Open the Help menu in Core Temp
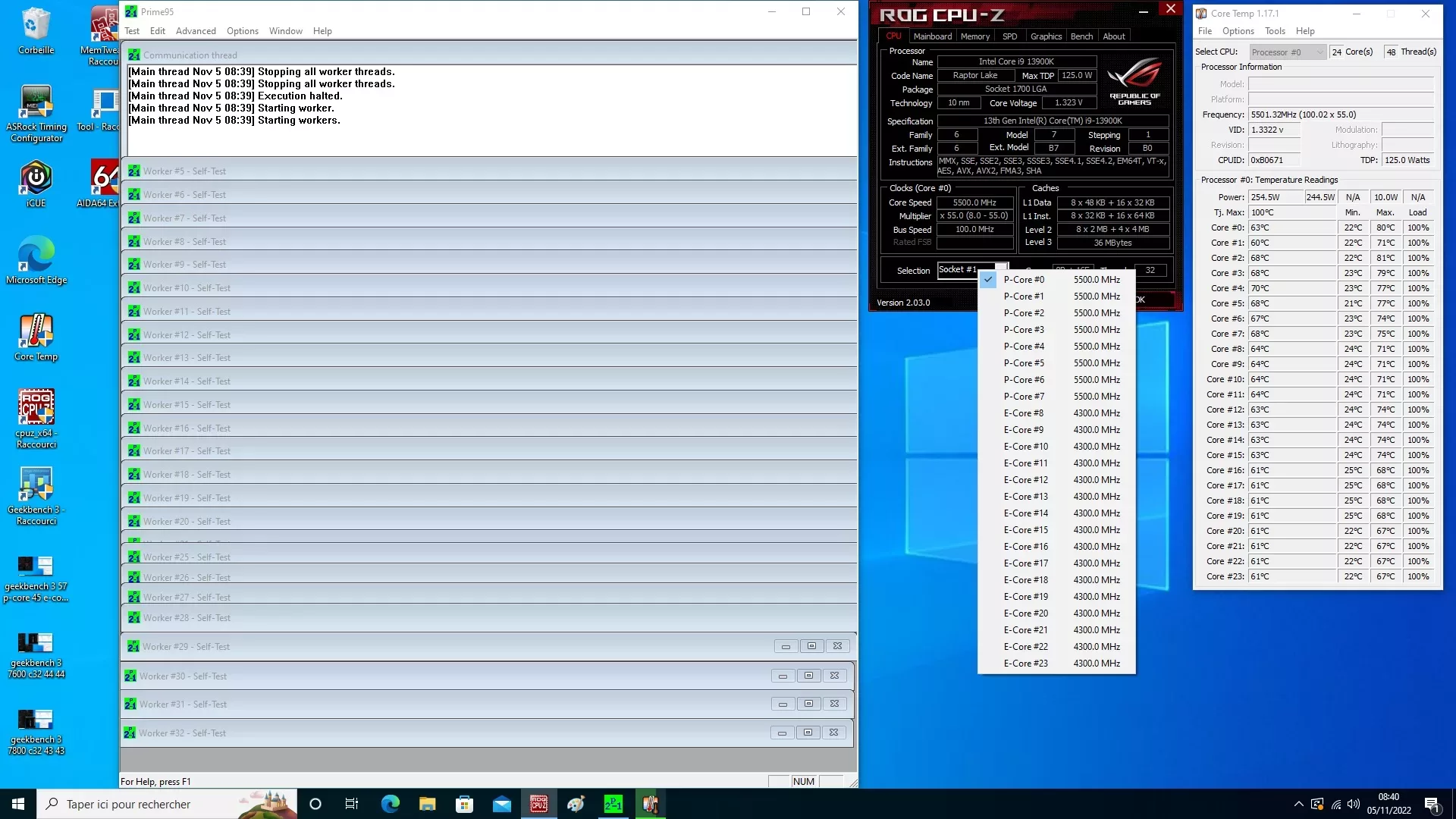1456x819 pixels. point(1305,31)
